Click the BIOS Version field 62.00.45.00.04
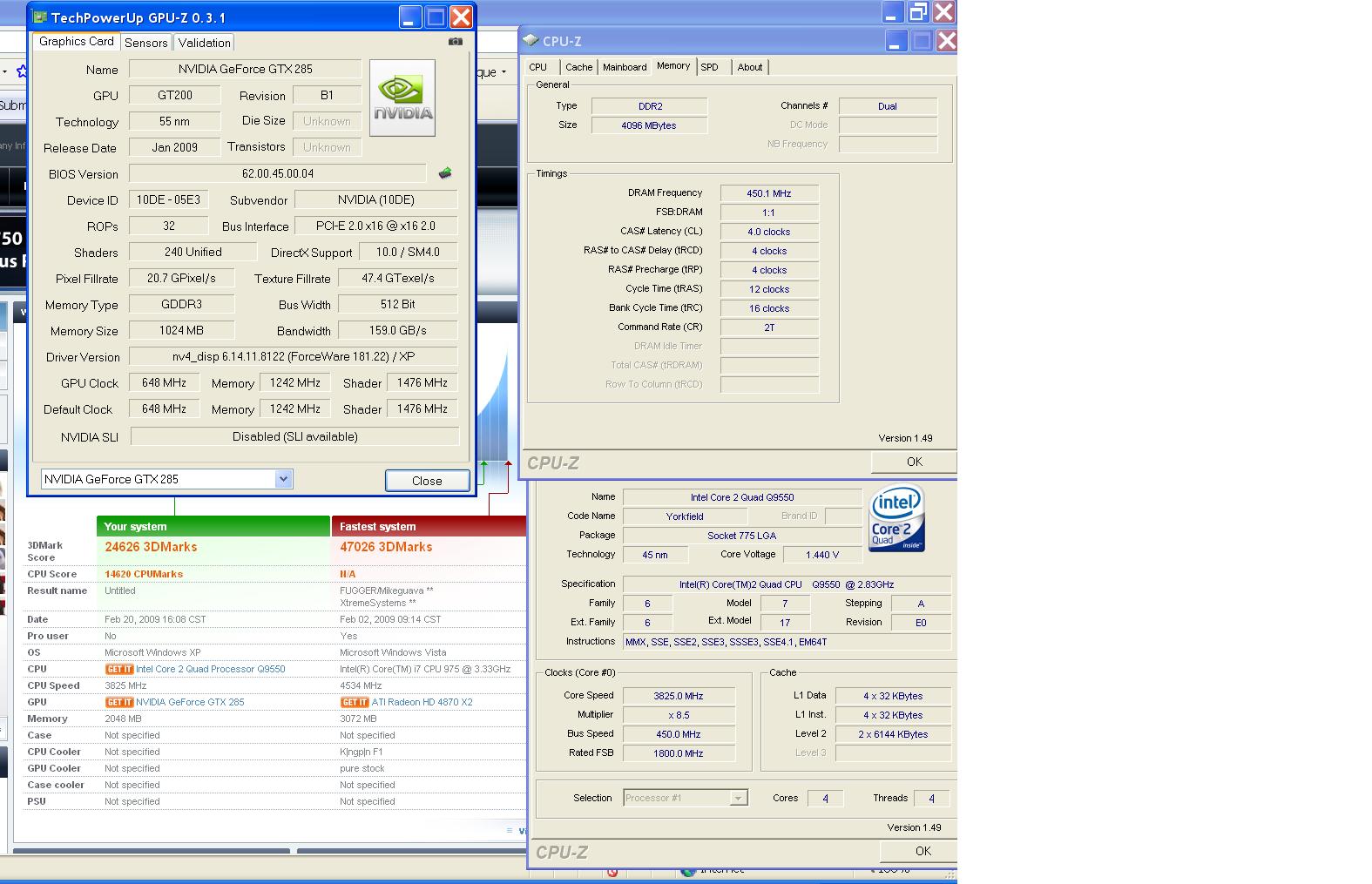The height and width of the screenshot is (884, 1372). pyautogui.click(x=278, y=173)
